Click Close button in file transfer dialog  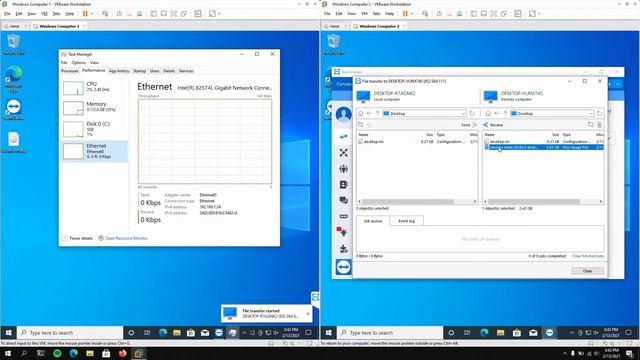tap(587, 271)
